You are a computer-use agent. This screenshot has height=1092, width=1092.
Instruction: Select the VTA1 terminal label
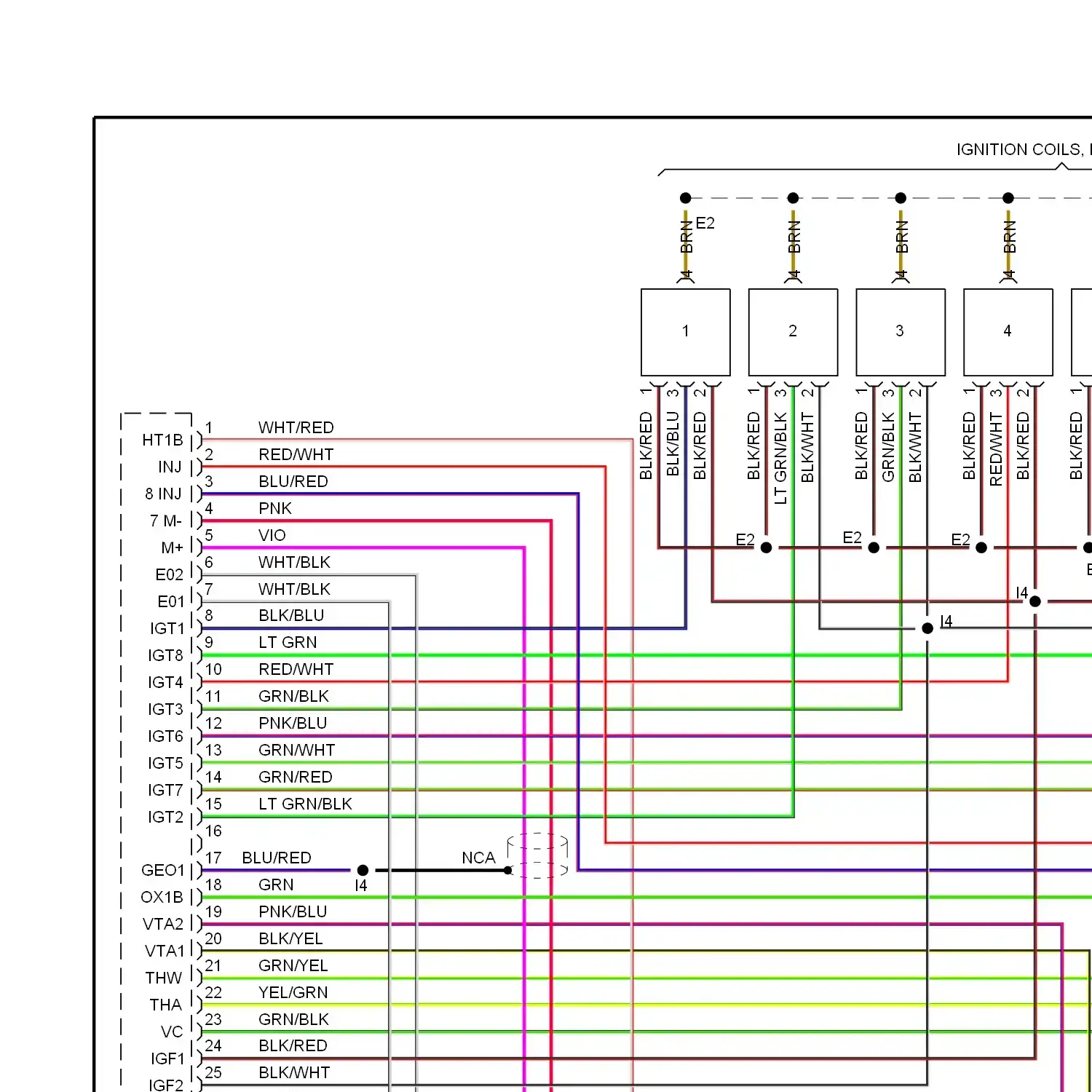point(165,951)
